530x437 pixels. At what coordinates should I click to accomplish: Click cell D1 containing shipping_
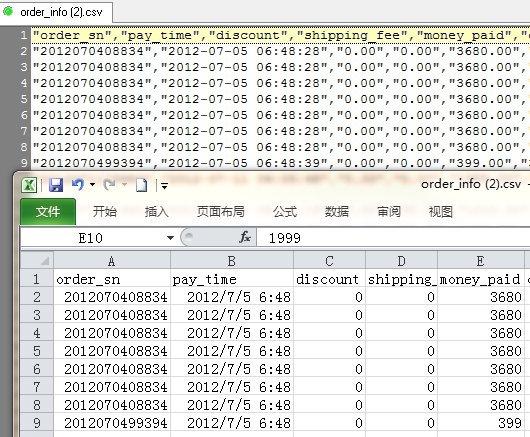[x=402, y=279]
